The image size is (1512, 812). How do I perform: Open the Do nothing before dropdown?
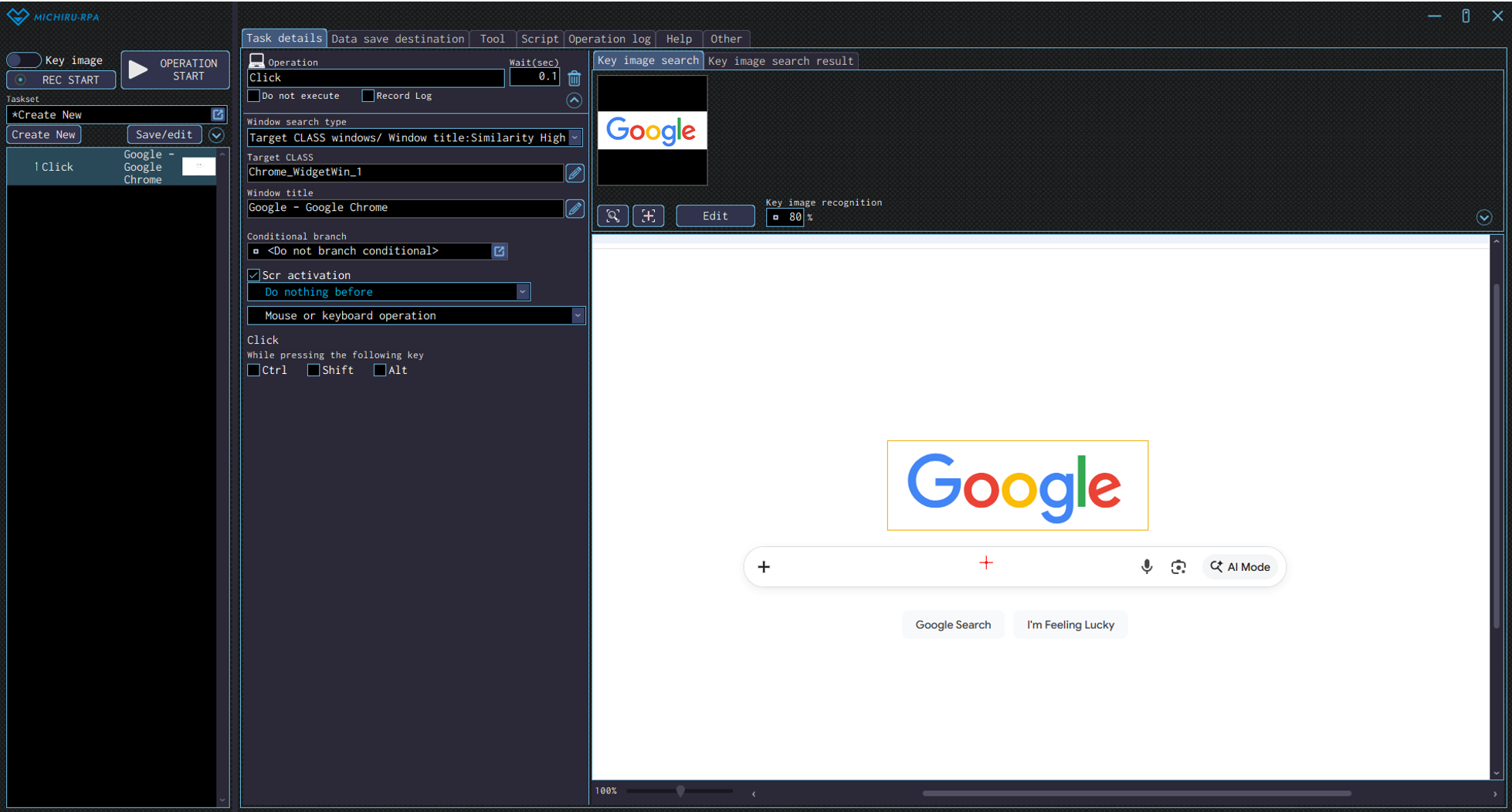522,292
